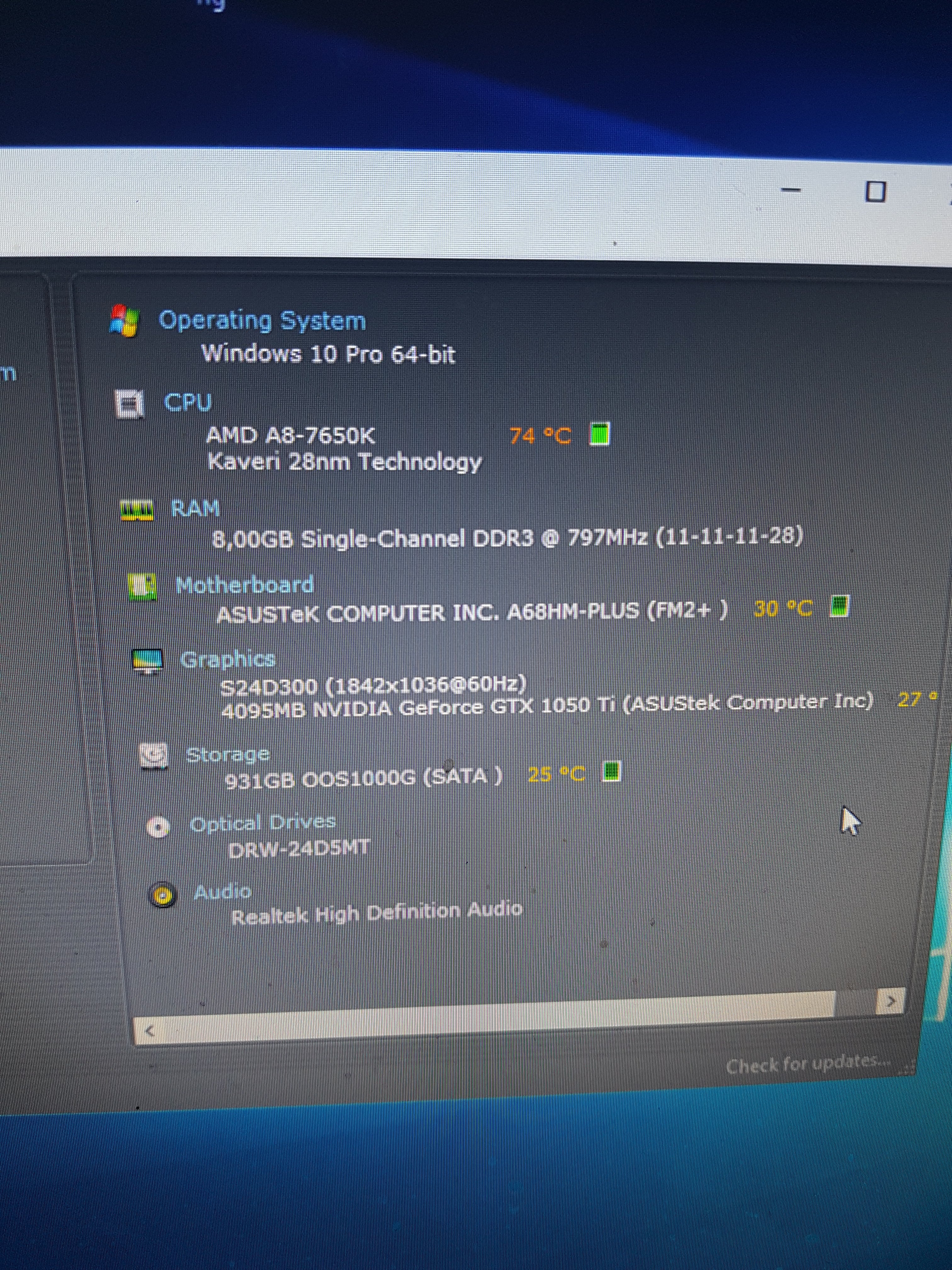The height and width of the screenshot is (1270, 952).
Task: Open the Storage section heading
Action: point(228,754)
